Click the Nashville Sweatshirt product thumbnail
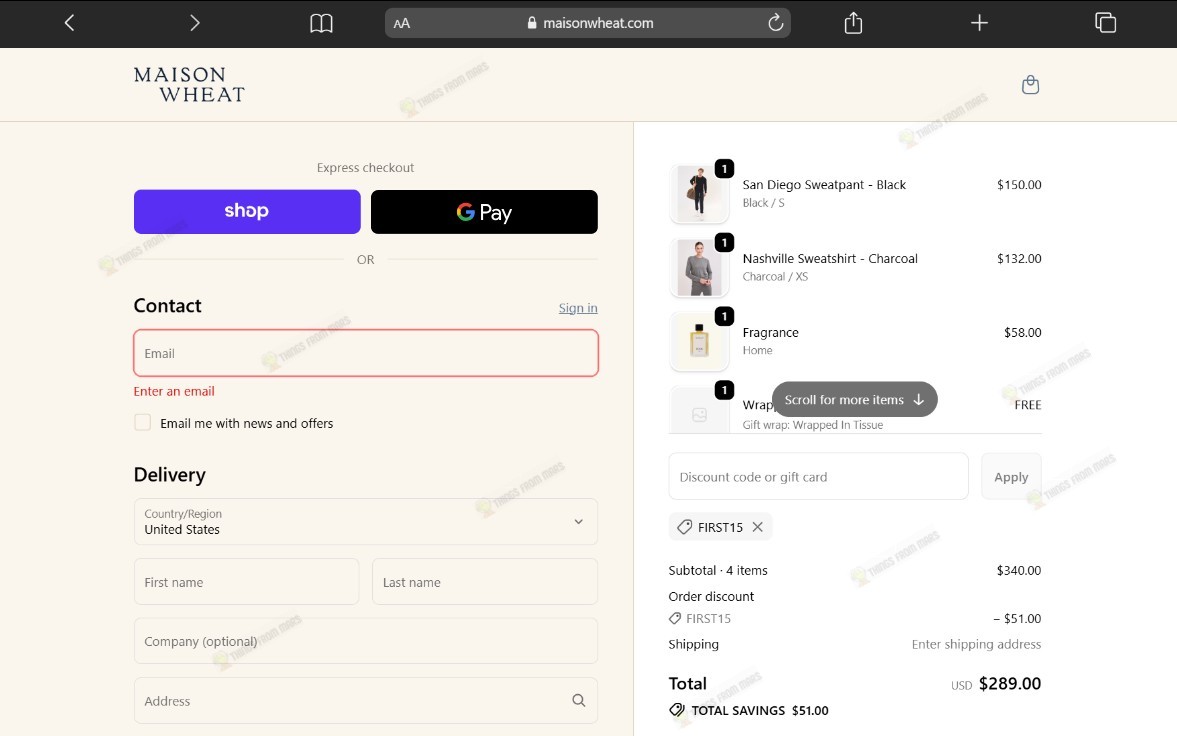This screenshot has width=1177, height=736. coord(699,268)
